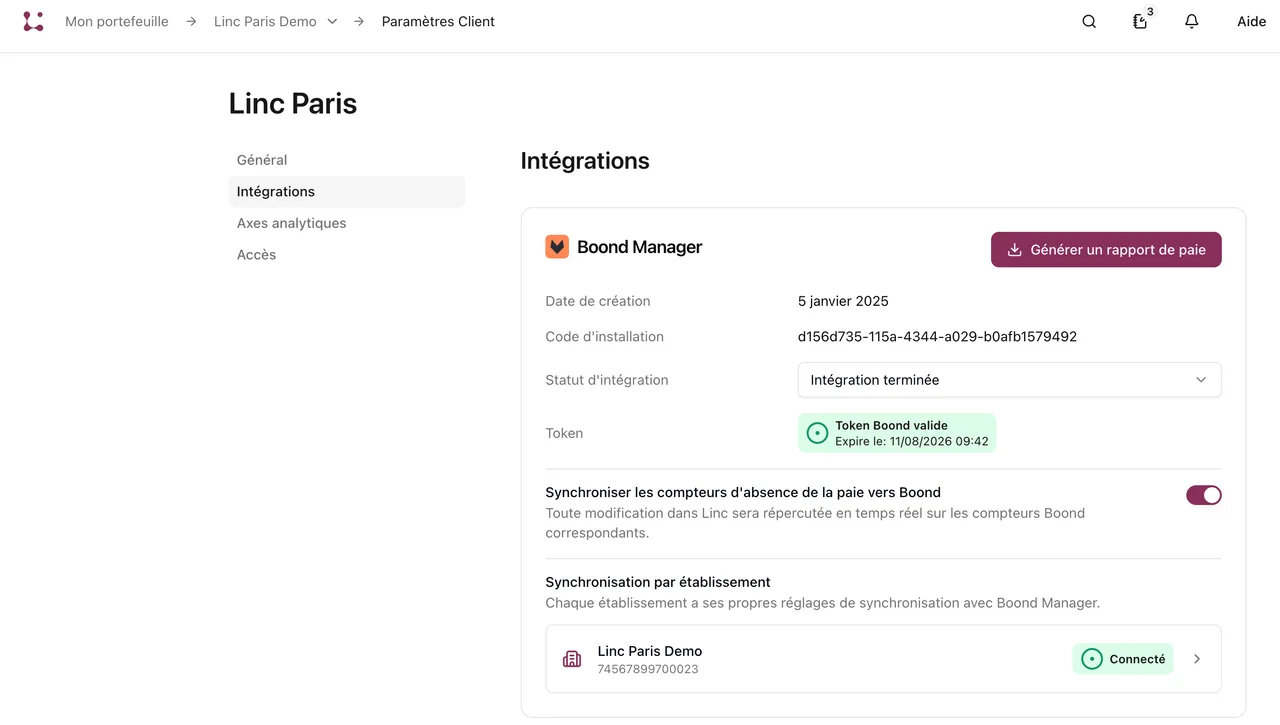
Task: Click the Boond Manager logo icon
Action: pos(557,247)
